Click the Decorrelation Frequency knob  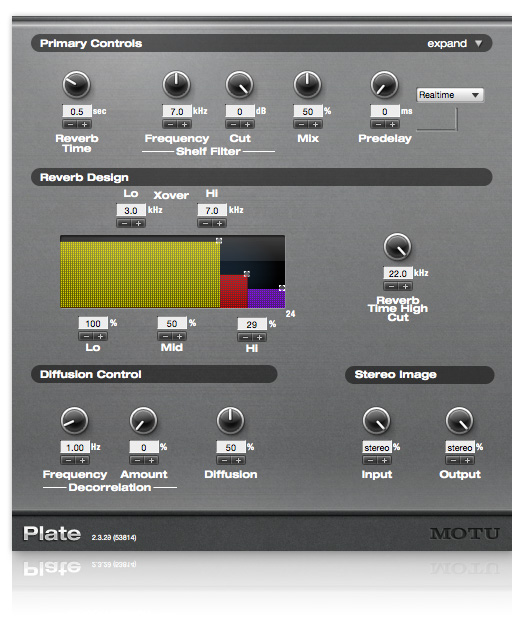pyautogui.click(x=74, y=420)
